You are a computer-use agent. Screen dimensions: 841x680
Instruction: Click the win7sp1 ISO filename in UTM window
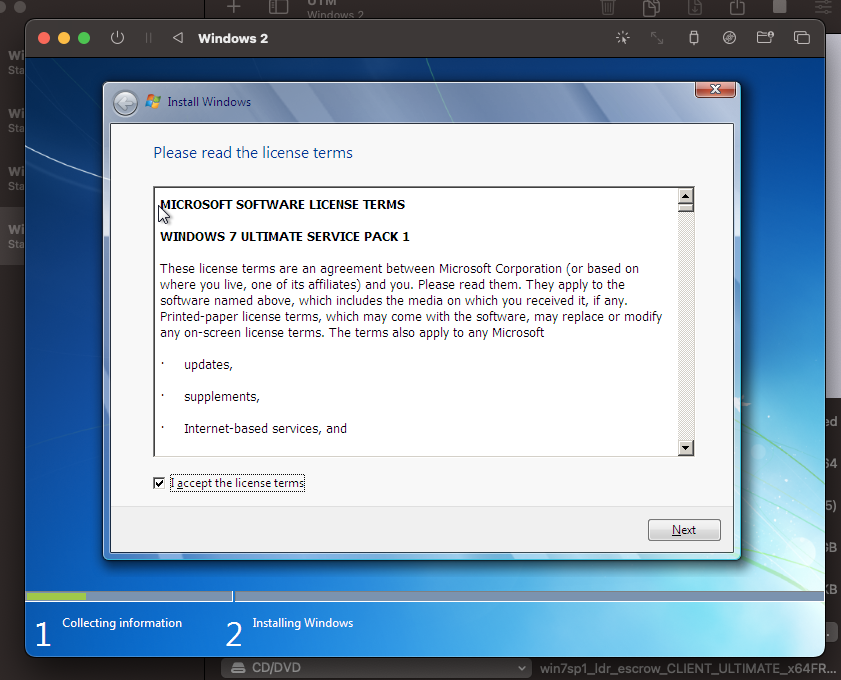pyautogui.click(x=688, y=669)
